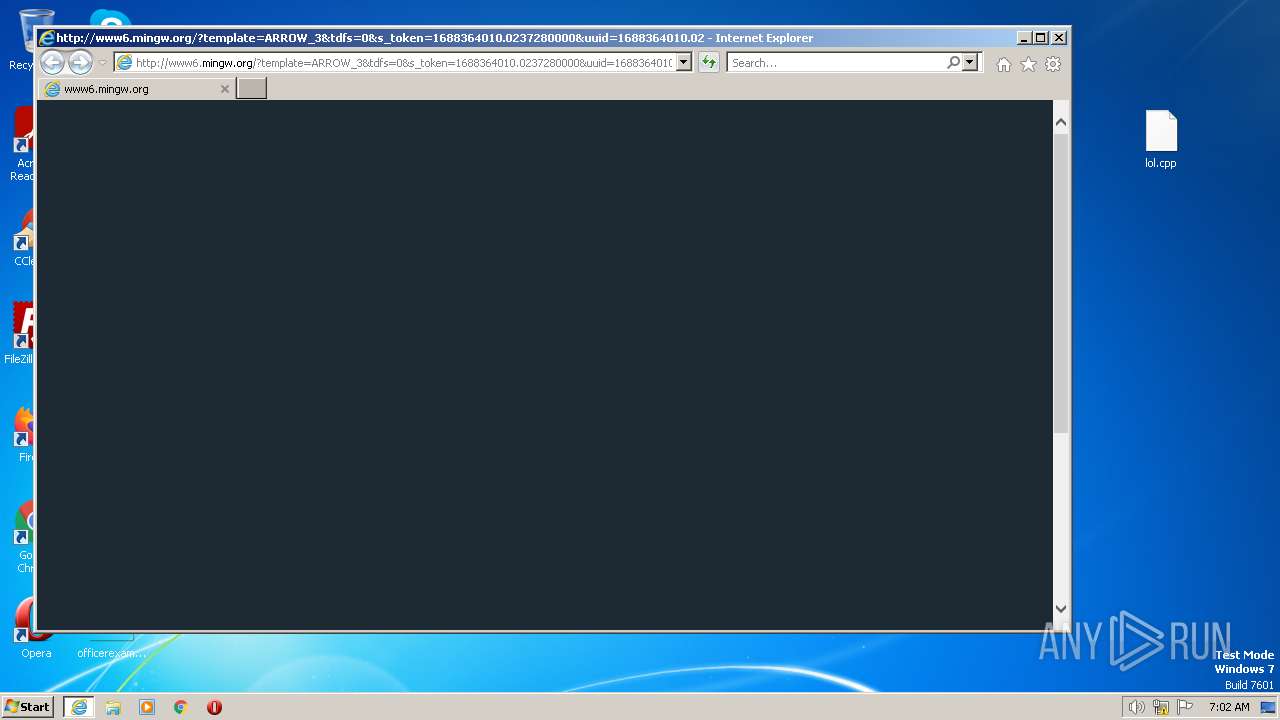1280x720 pixels.
Task: Go back with the Back arrow button
Action: click(53, 62)
